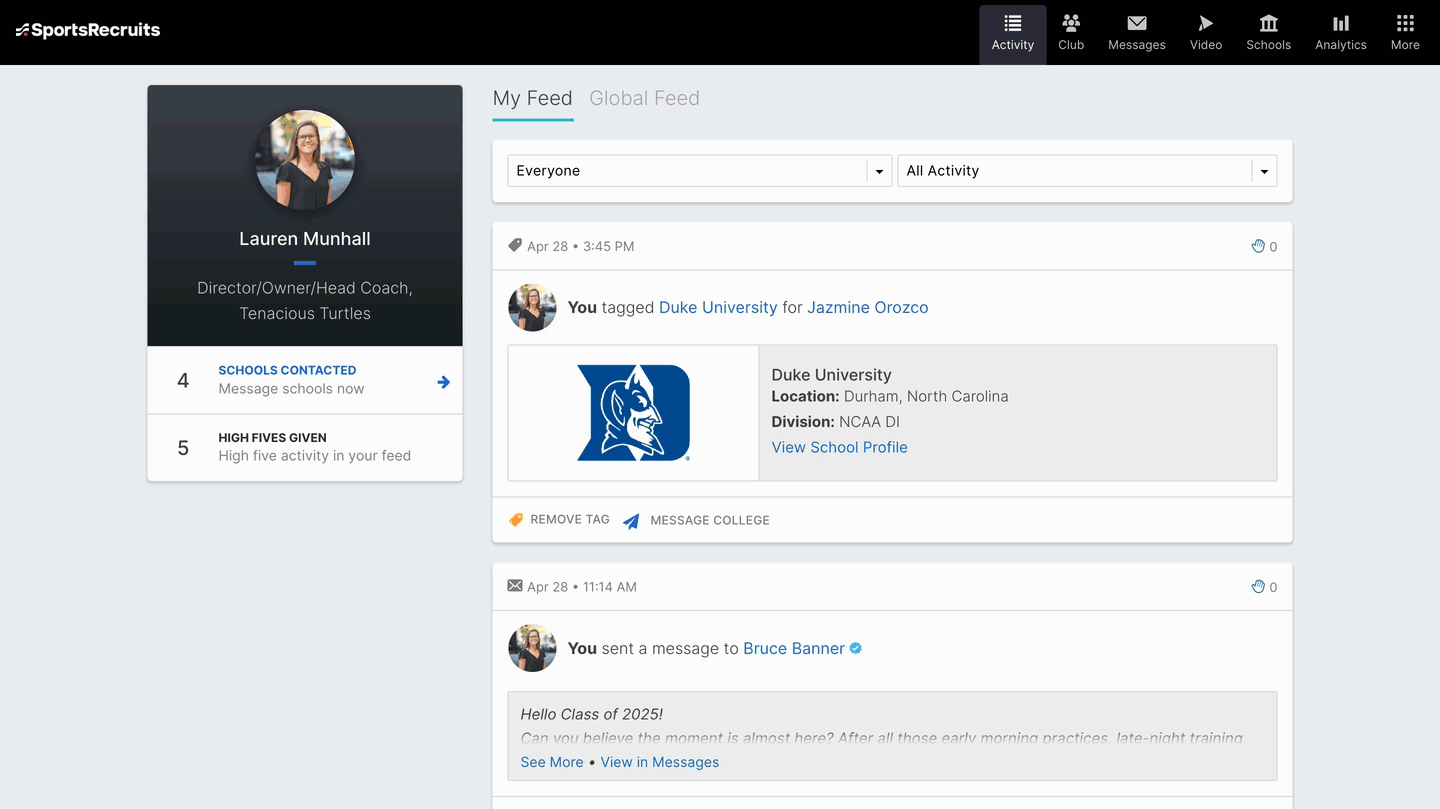The height and width of the screenshot is (809, 1440).
Task: Click the Duke University card title
Action: click(832, 375)
